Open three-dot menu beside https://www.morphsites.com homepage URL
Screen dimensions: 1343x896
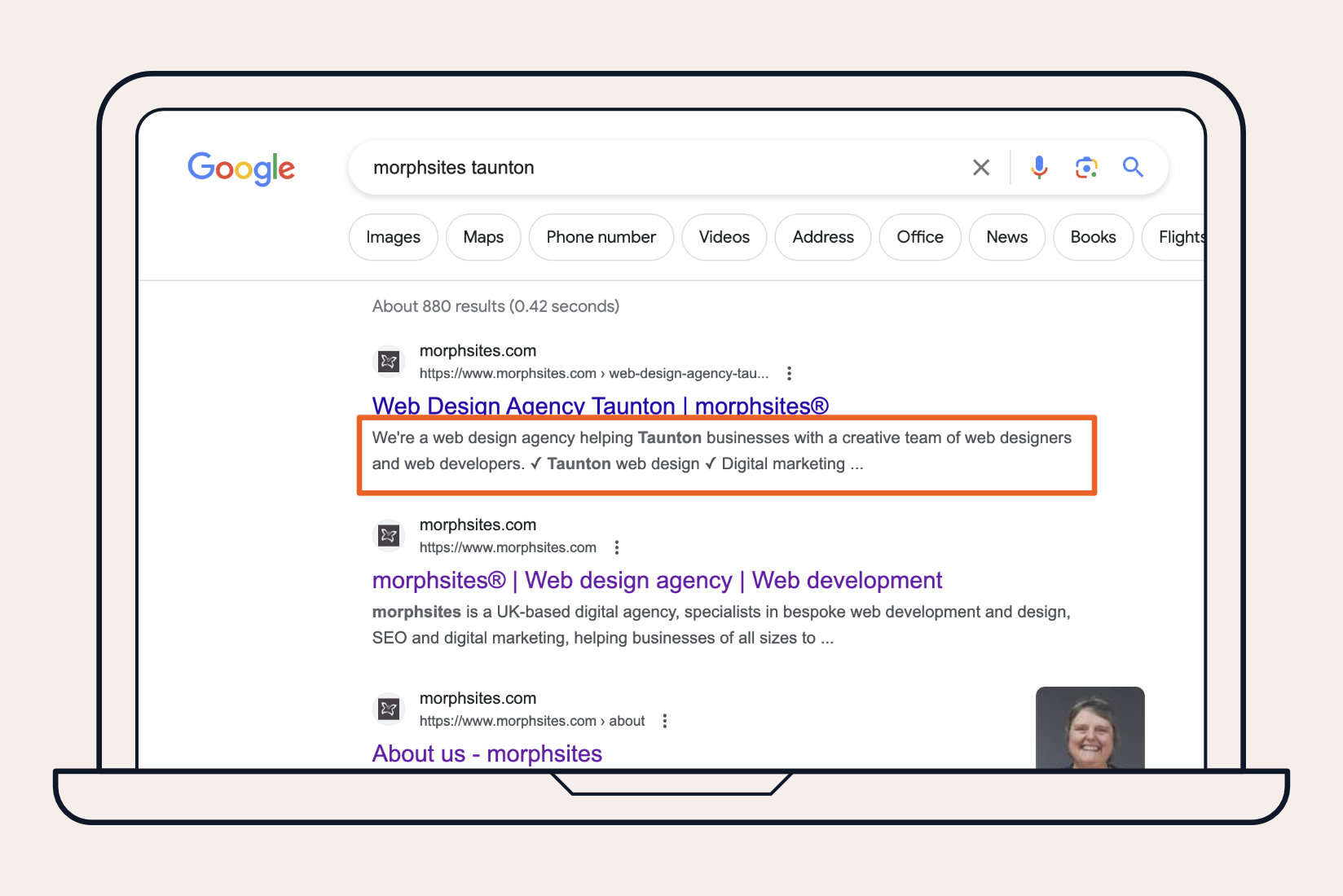[x=617, y=547]
